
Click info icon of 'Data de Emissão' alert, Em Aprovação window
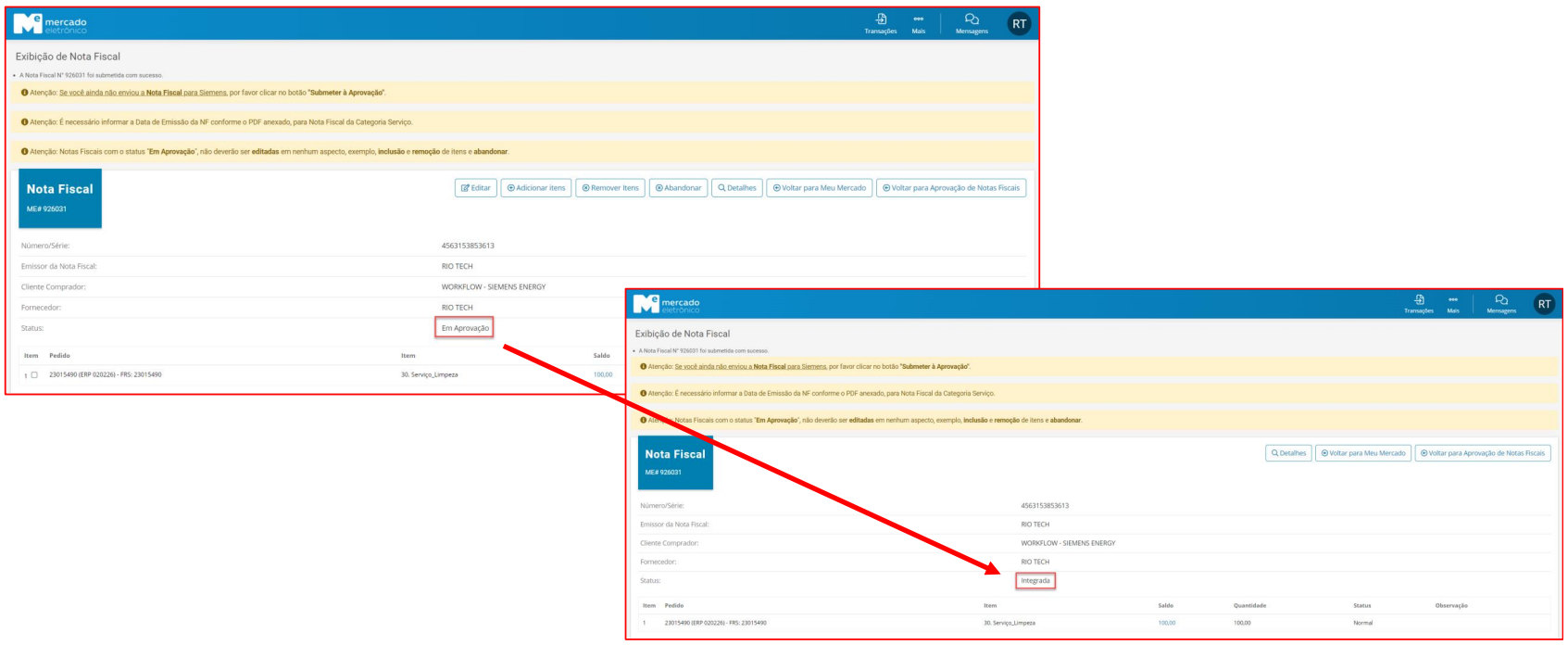[x=24, y=122]
